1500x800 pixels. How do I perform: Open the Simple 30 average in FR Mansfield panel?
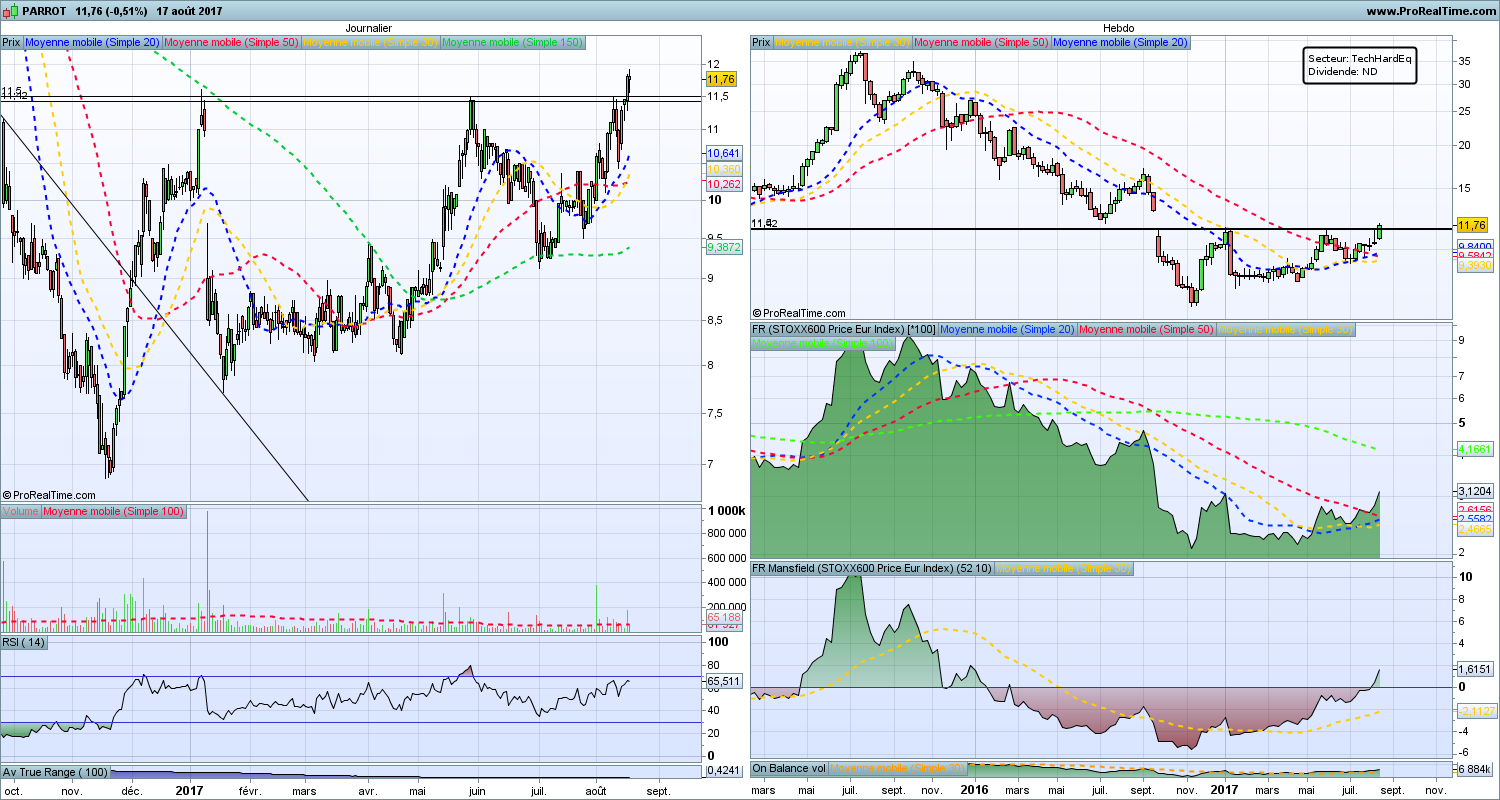(x=1062, y=569)
